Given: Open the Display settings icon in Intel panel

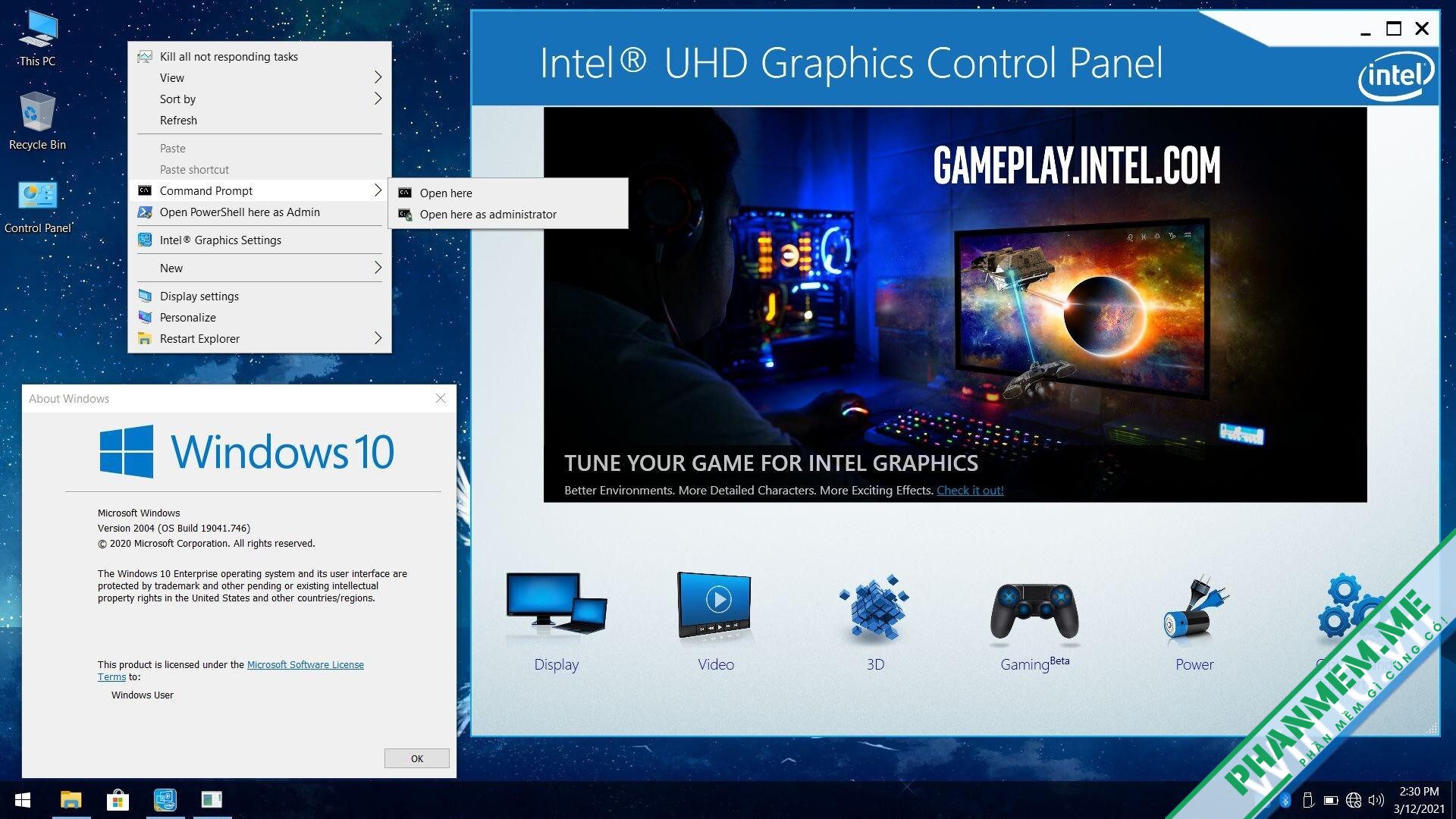Looking at the screenshot, I should (557, 604).
